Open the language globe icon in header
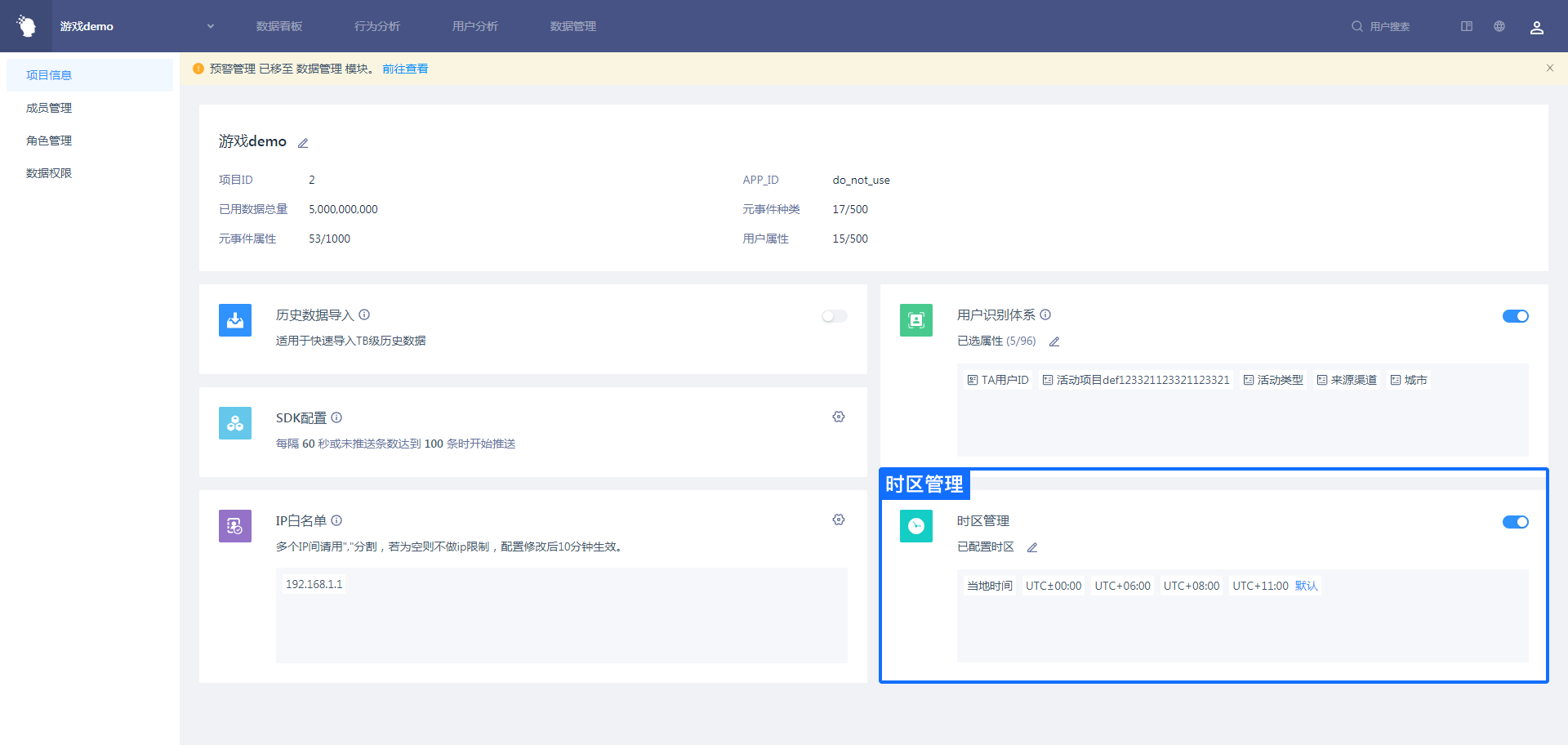The width and height of the screenshot is (1568, 745). click(x=1499, y=26)
